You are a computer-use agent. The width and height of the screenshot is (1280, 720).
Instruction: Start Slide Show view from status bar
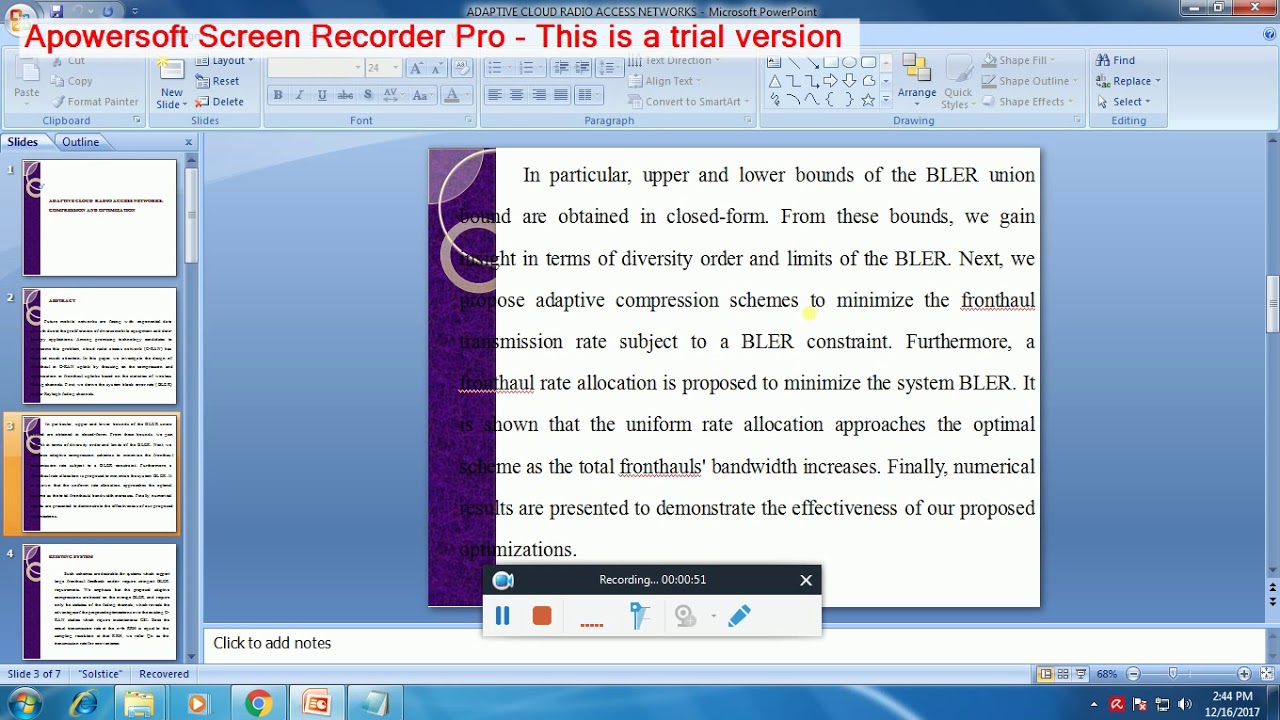click(x=1081, y=674)
